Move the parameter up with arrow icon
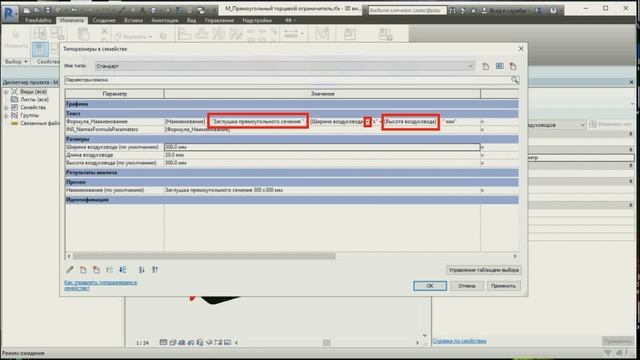Viewport: 640px width, 360px height. click(x=109, y=269)
